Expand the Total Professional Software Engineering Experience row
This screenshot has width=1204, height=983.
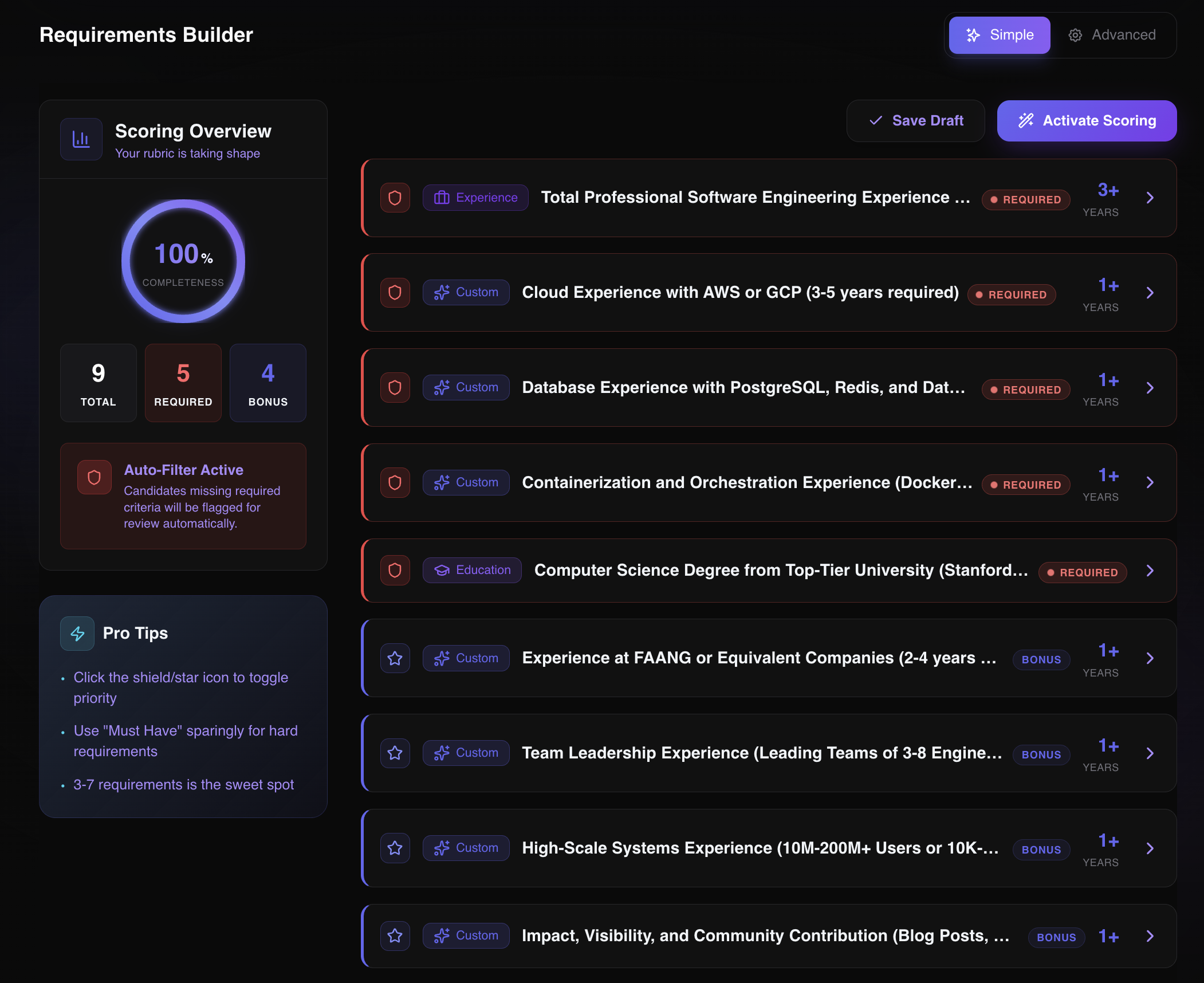tap(1151, 198)
